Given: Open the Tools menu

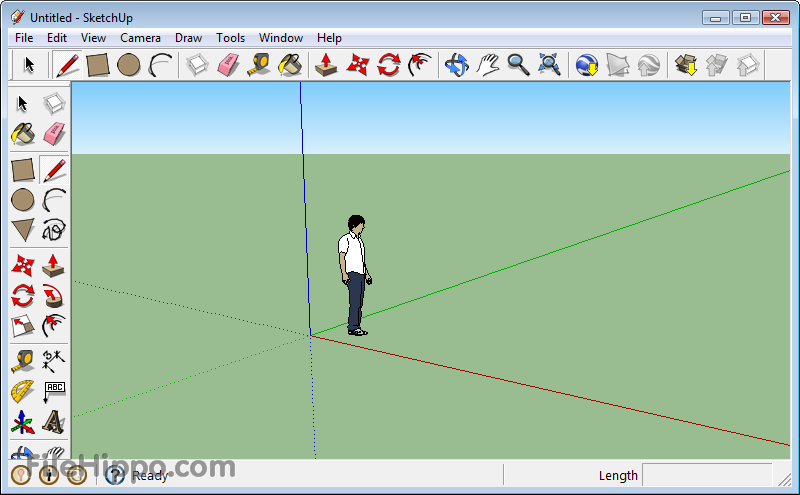Looking at the screenshot, I should click(x=230, y=38).
